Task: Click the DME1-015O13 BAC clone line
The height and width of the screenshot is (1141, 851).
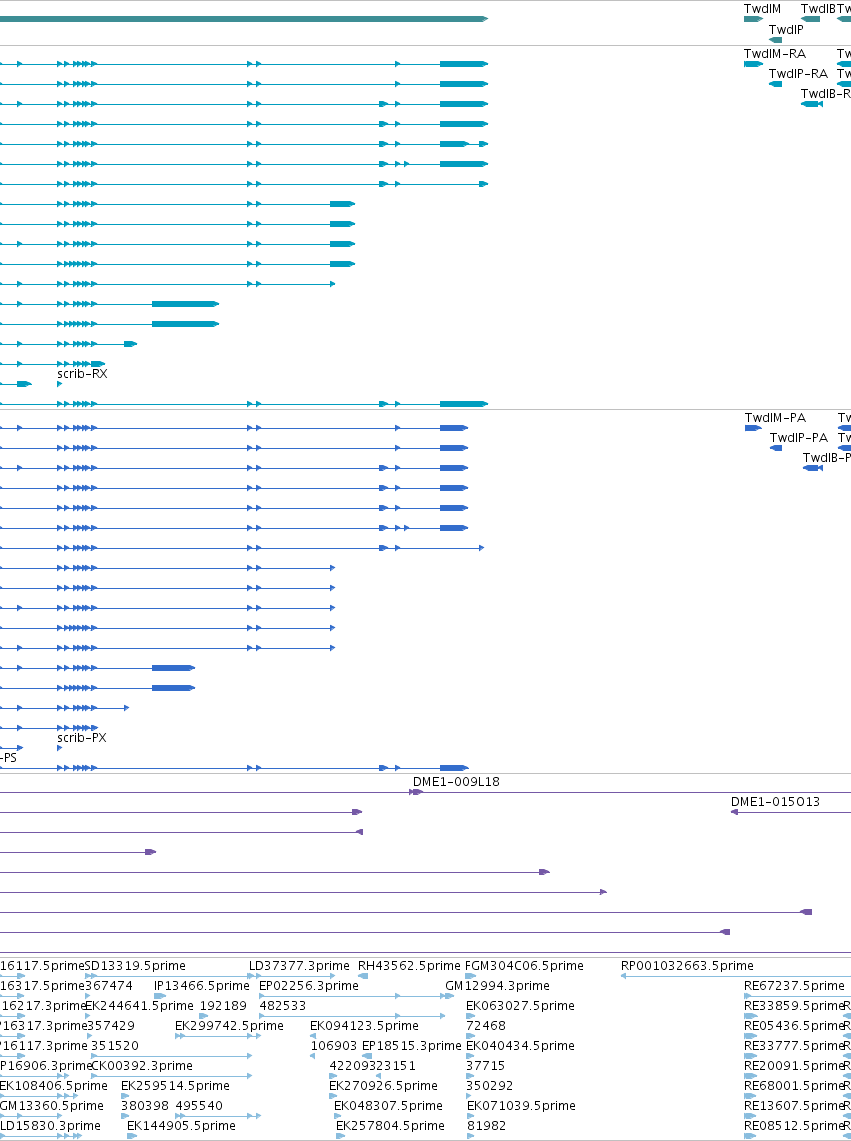Action: [791, 812]
